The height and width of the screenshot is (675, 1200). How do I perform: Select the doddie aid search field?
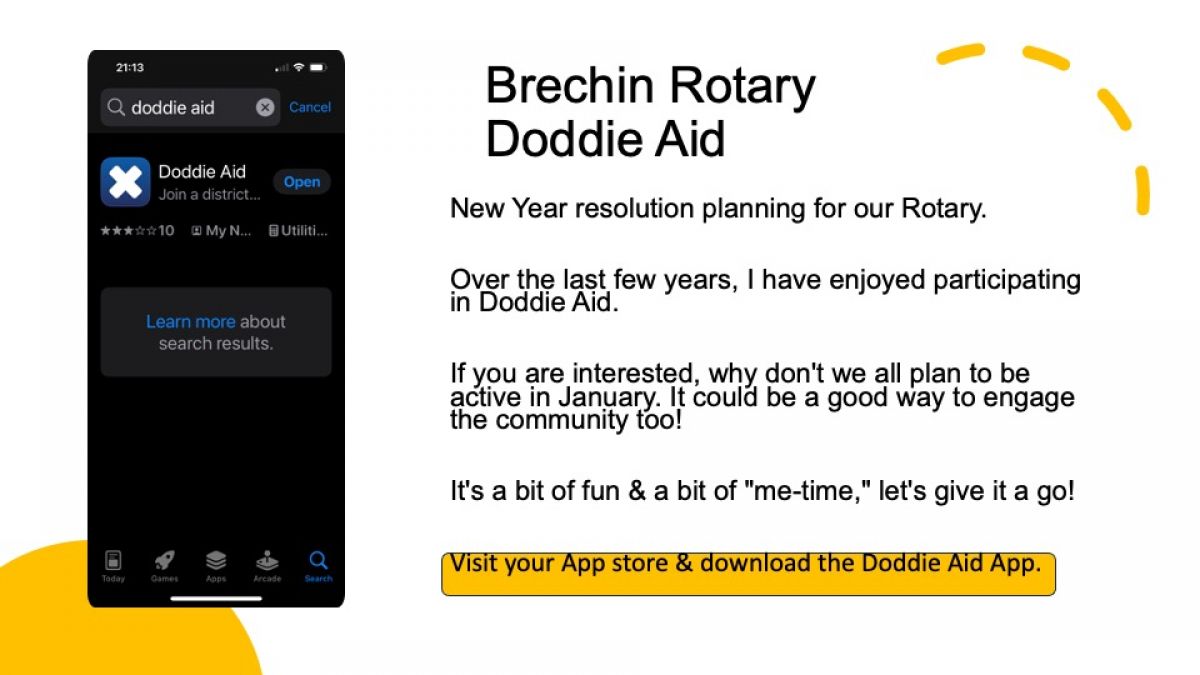tap(191, 107)
